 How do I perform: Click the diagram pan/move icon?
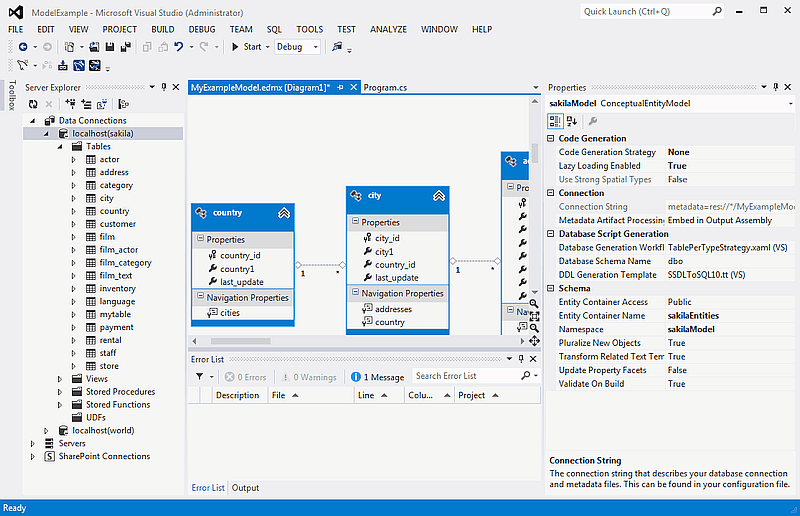tap(534, 340)
